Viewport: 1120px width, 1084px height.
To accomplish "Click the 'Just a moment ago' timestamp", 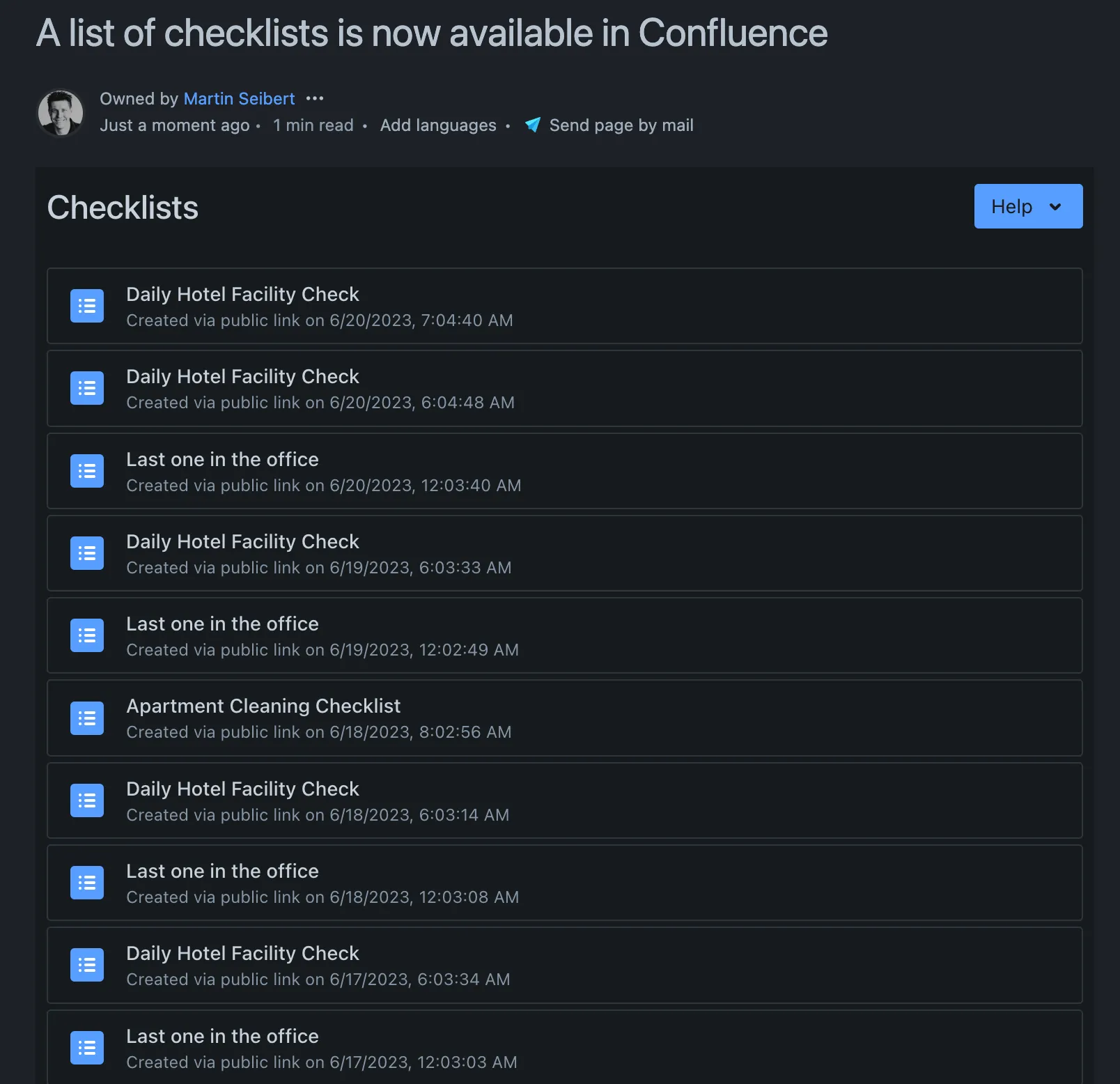I will click(175, 125).
